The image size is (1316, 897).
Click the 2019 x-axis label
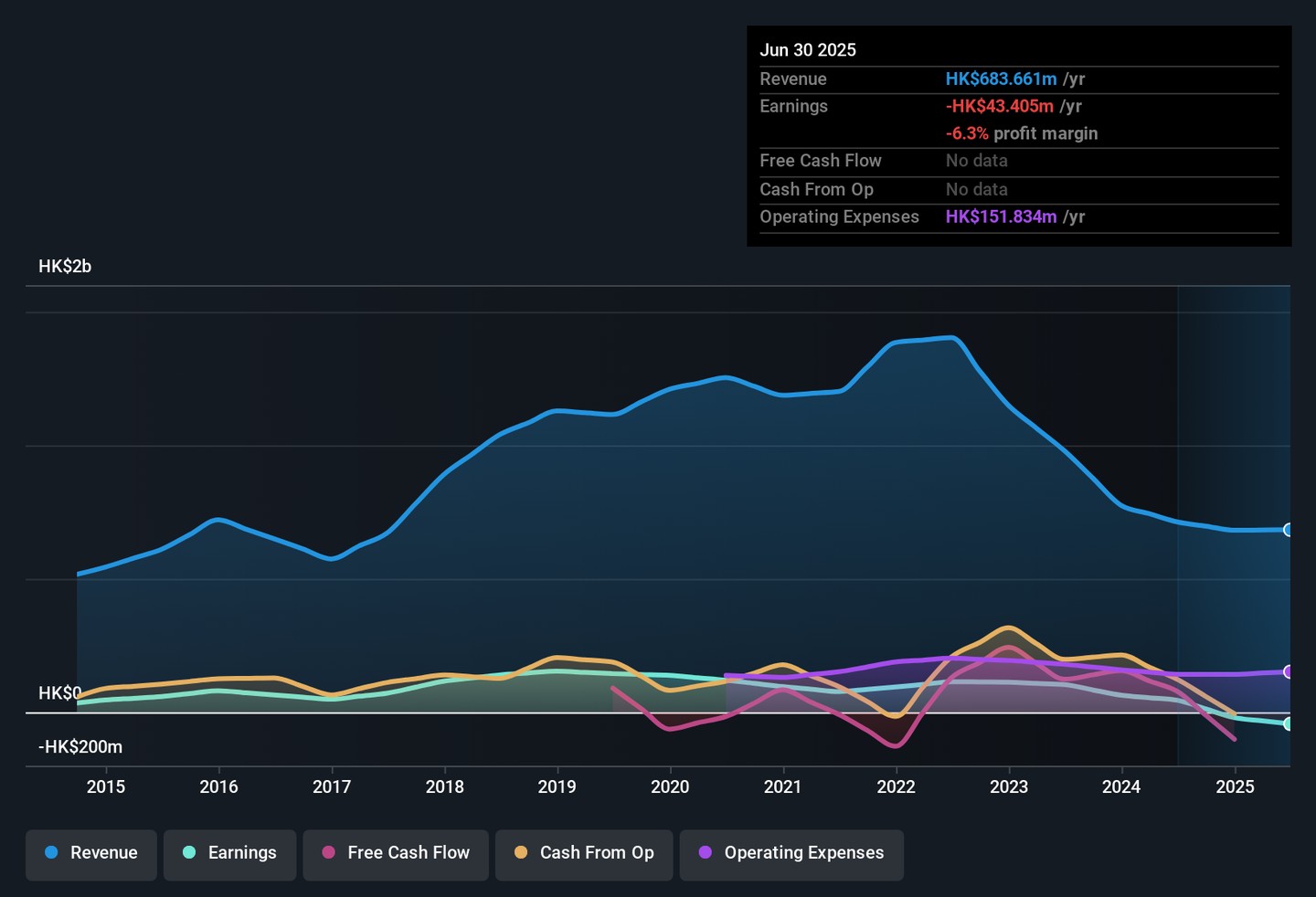(557, 787)
